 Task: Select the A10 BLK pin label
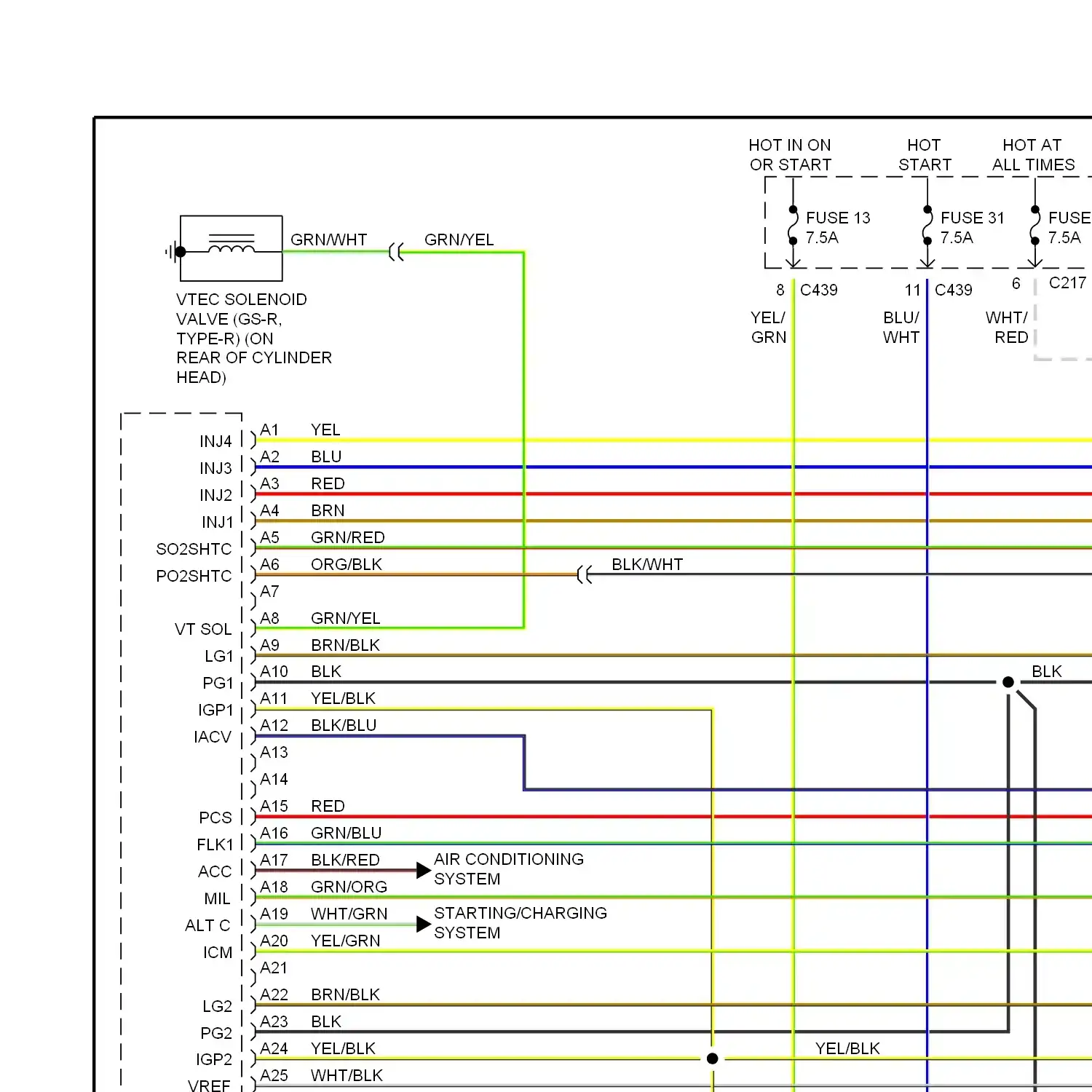(301, 671)
